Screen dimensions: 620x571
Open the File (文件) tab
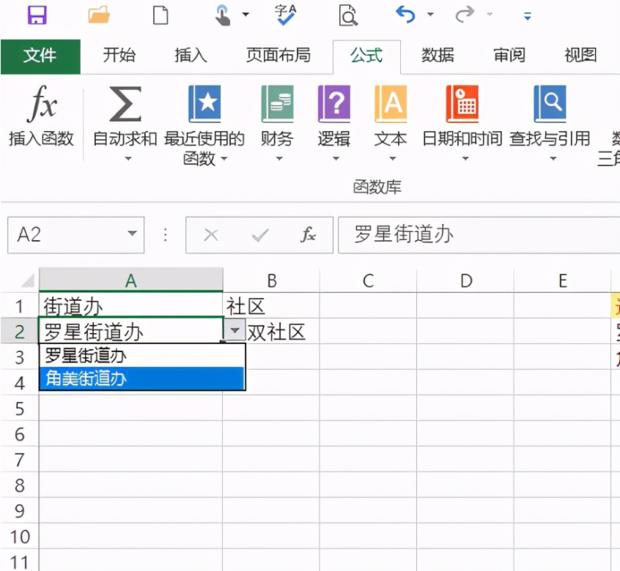click(x=39, y=56)
